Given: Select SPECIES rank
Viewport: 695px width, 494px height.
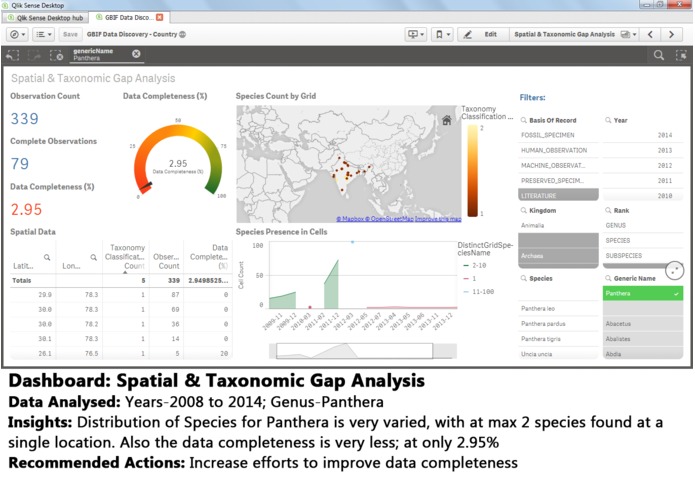Looking at the screenshot, I should [643, 241].
